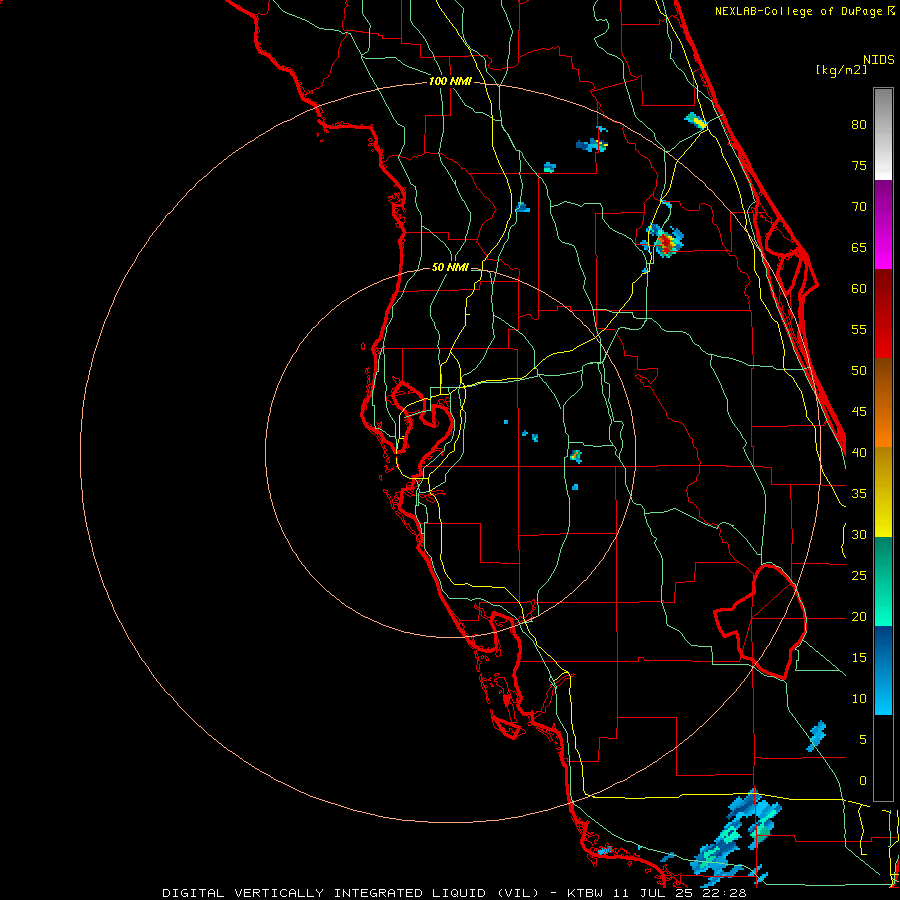
Task: Click the 35 value on the scale
Action: (x=859, y=494)
